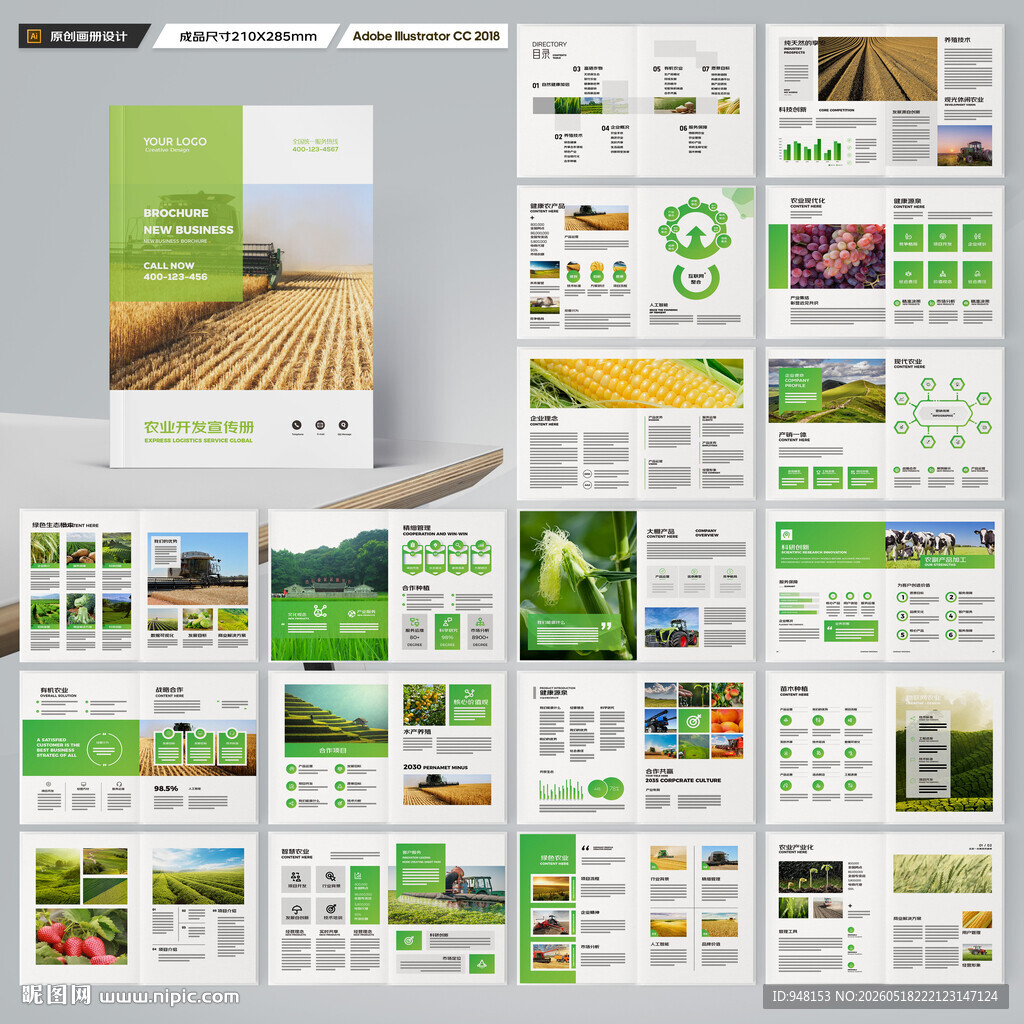The width and height of the screenshot is (1024, 1024).
Task: Click the 项目开发 gray icon tile
Action: pos(296,878)
